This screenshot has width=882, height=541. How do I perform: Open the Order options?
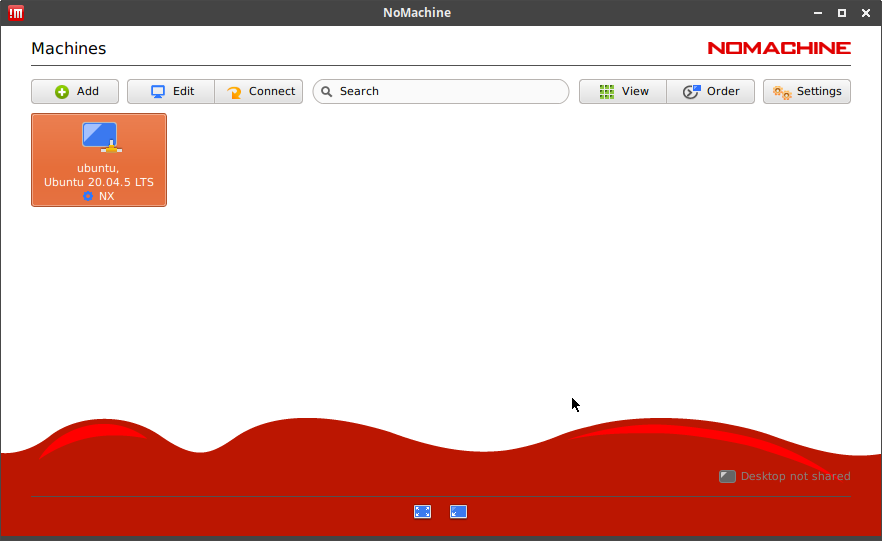[710, 92]
